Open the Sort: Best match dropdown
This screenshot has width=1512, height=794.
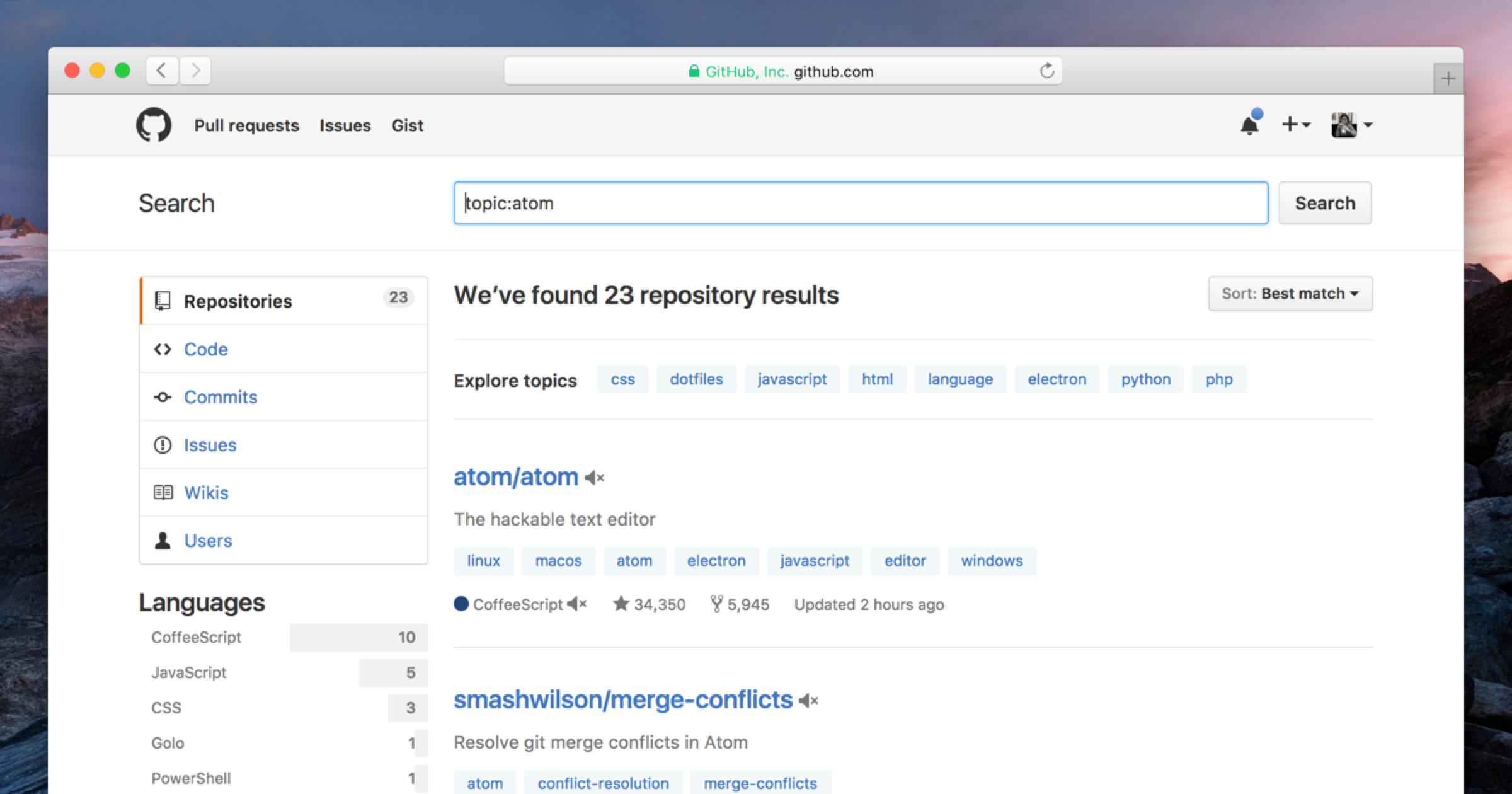pyautogui.click(x=1290, y=294)
